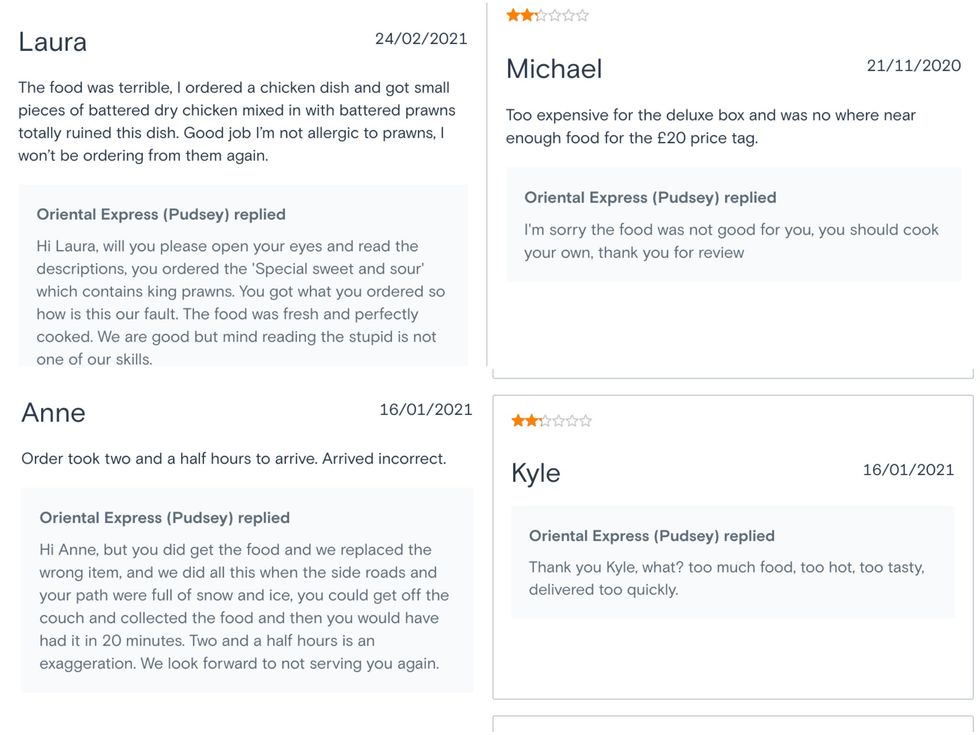Image resolution: width=980 pixels, height=735 pixels.
Task: Click the second star in Kyle's rating
Action: (532, 421)
